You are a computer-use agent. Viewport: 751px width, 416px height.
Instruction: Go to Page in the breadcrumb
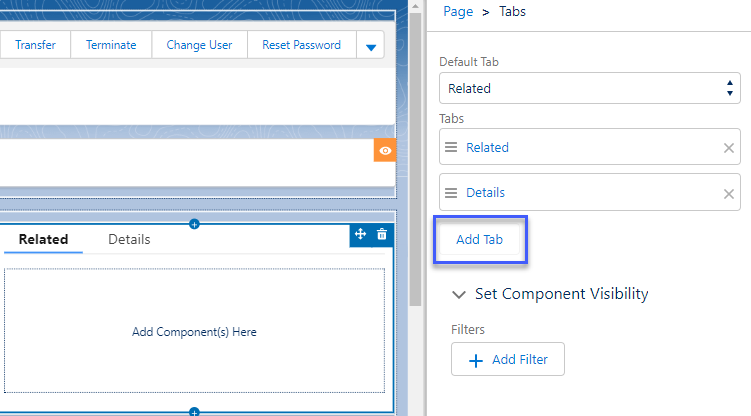(456, 12)
